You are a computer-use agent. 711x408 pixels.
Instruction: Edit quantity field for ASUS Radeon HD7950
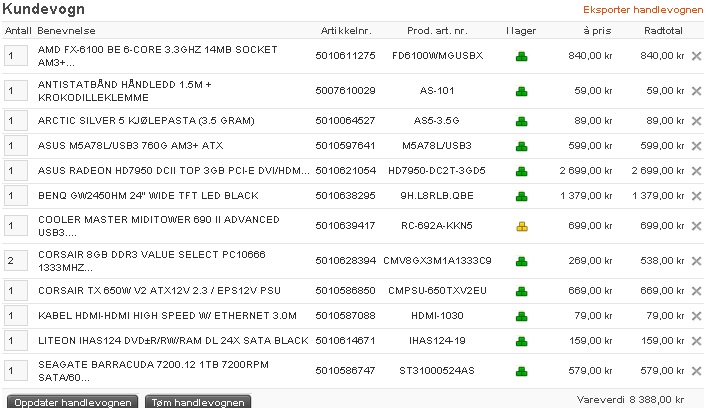16,170
